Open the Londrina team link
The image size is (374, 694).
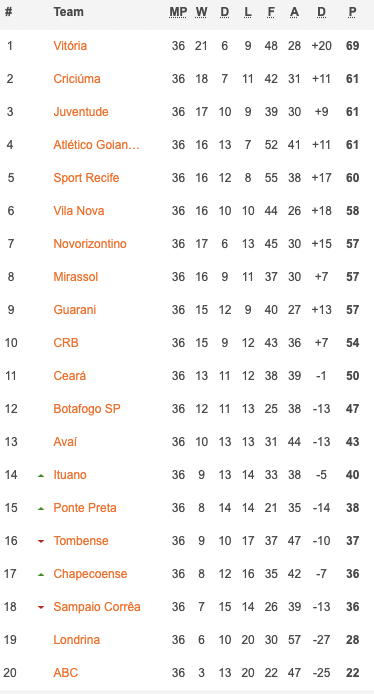tap(77, 640)
